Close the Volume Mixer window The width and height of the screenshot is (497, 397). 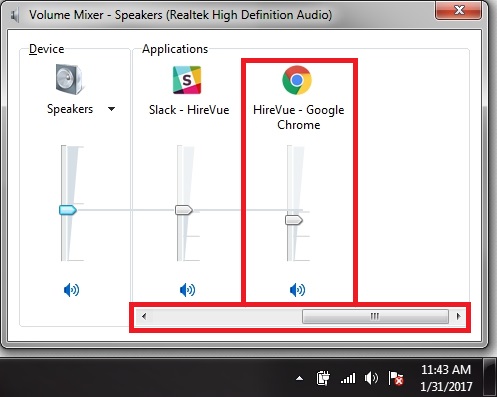point(459,10)
